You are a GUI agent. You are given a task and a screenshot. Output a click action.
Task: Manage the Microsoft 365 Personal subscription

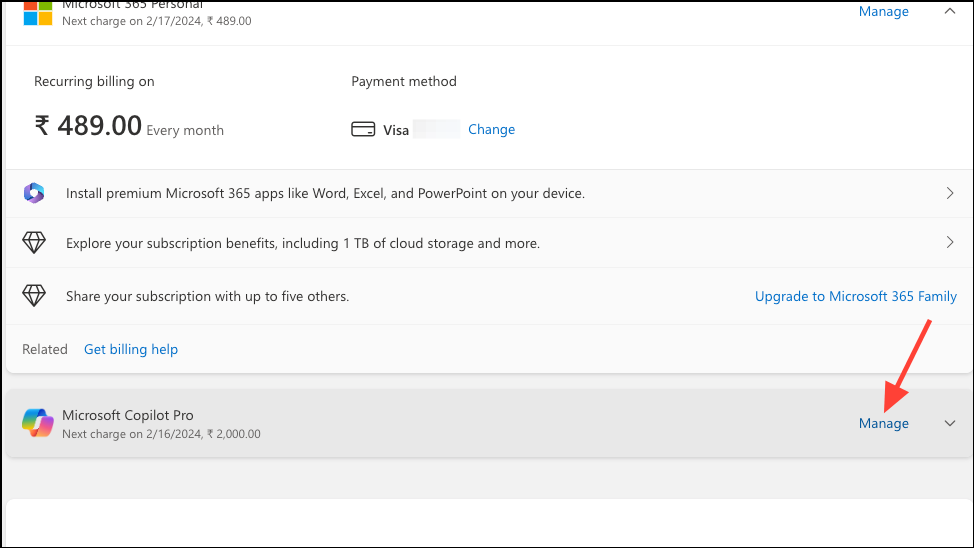pyautogui.click(x=883, y=11)
